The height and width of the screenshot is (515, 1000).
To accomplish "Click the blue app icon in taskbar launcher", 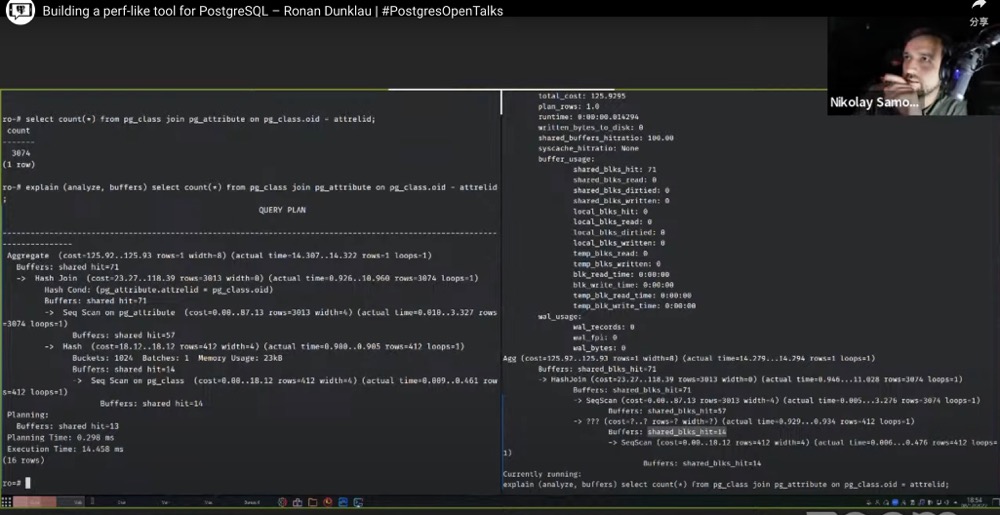I will pyautogui.click(x=341, y=502).
